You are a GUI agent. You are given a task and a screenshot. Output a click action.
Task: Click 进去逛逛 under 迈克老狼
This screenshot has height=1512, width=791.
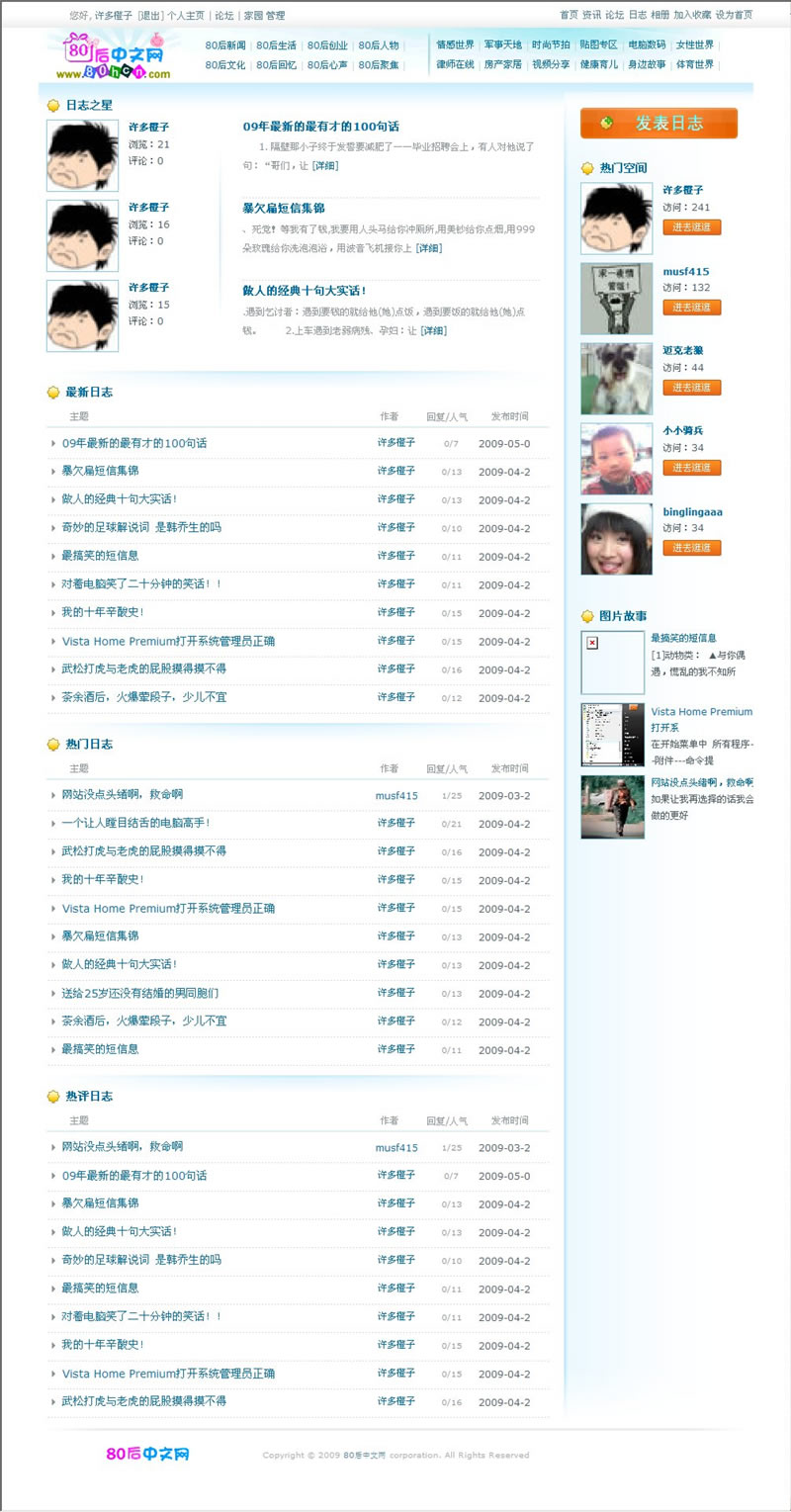[x=692, y=388]
